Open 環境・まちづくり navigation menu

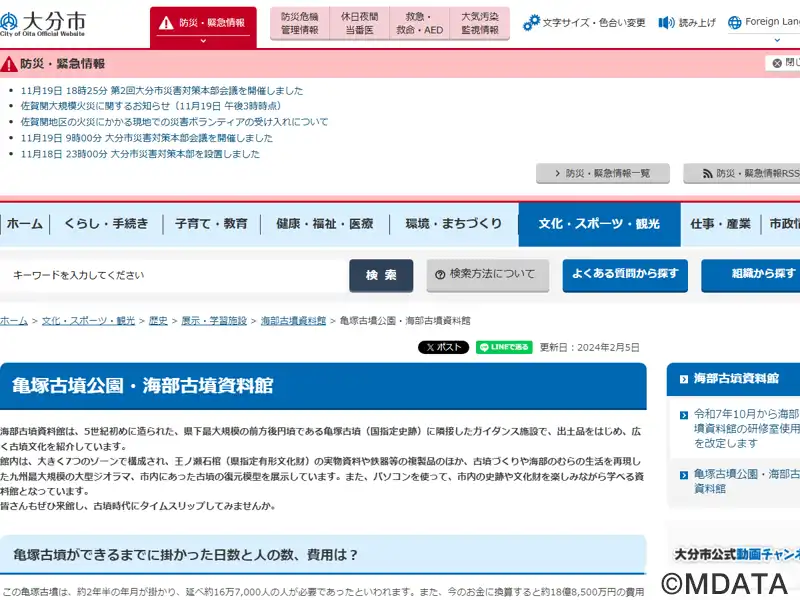point(454,224)
